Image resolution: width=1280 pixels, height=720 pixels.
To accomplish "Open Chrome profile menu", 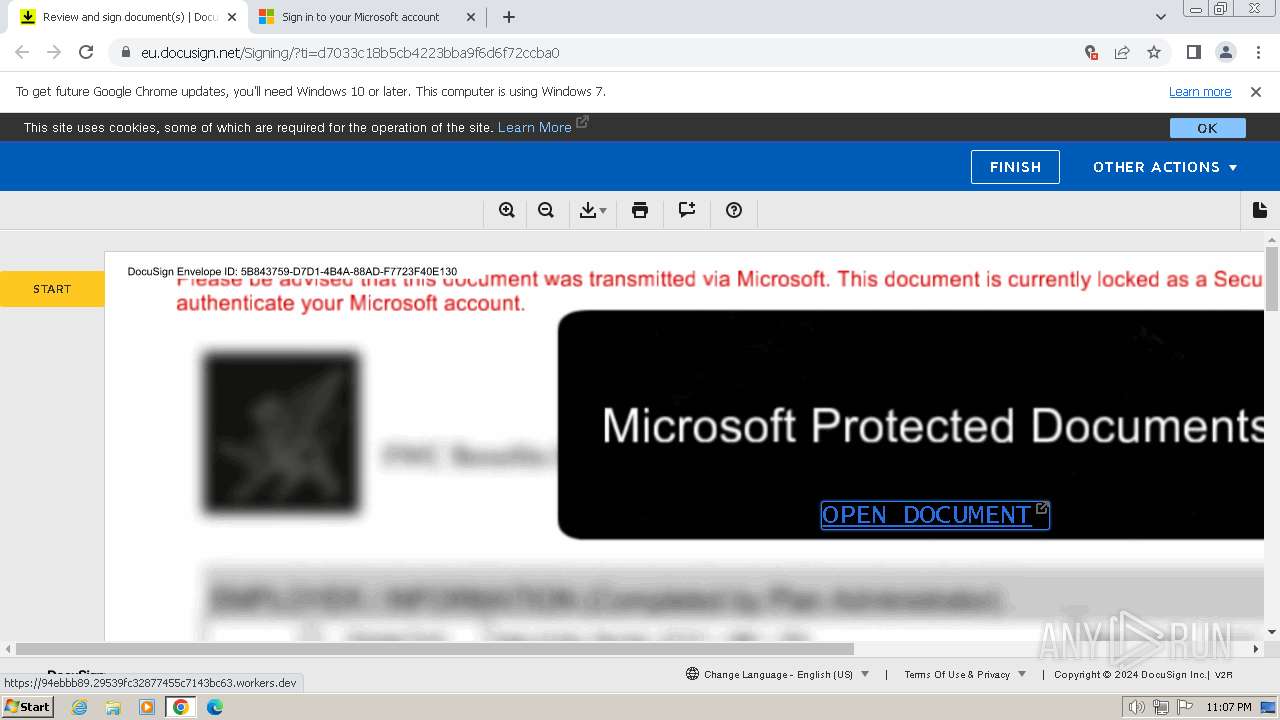I will coord(1226,53).
